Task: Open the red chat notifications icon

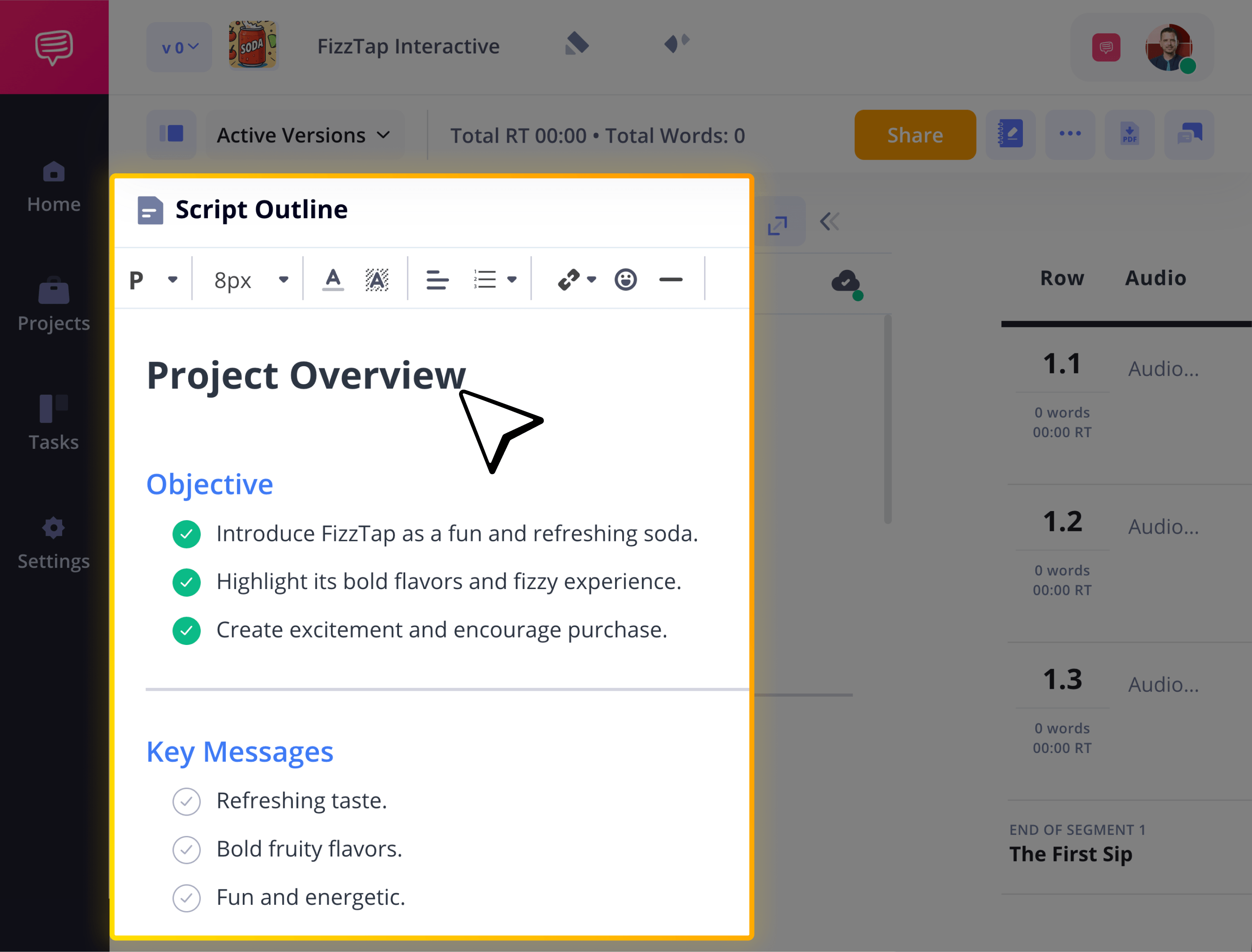Action: (x=1106, y=48)
